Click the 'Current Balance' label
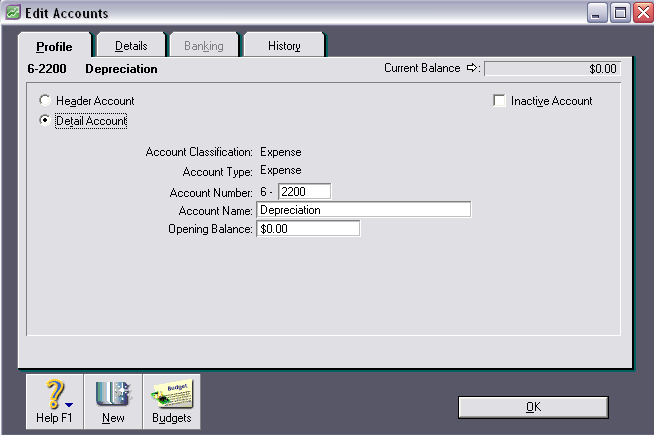This screenshot has width=654, height=435. [x=422, y=68]
